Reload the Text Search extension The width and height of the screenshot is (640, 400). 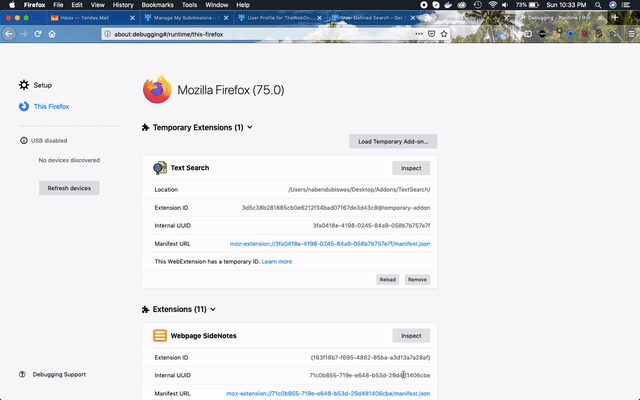tap(387, 280)
